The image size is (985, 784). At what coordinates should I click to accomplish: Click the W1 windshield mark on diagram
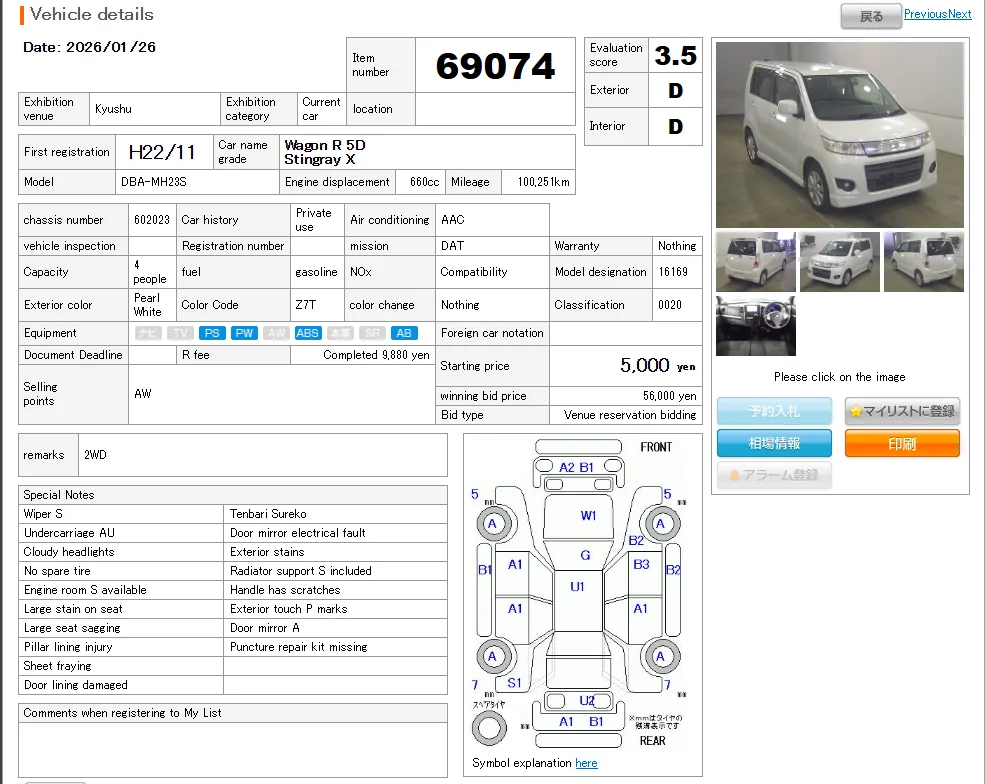[588, 516]
